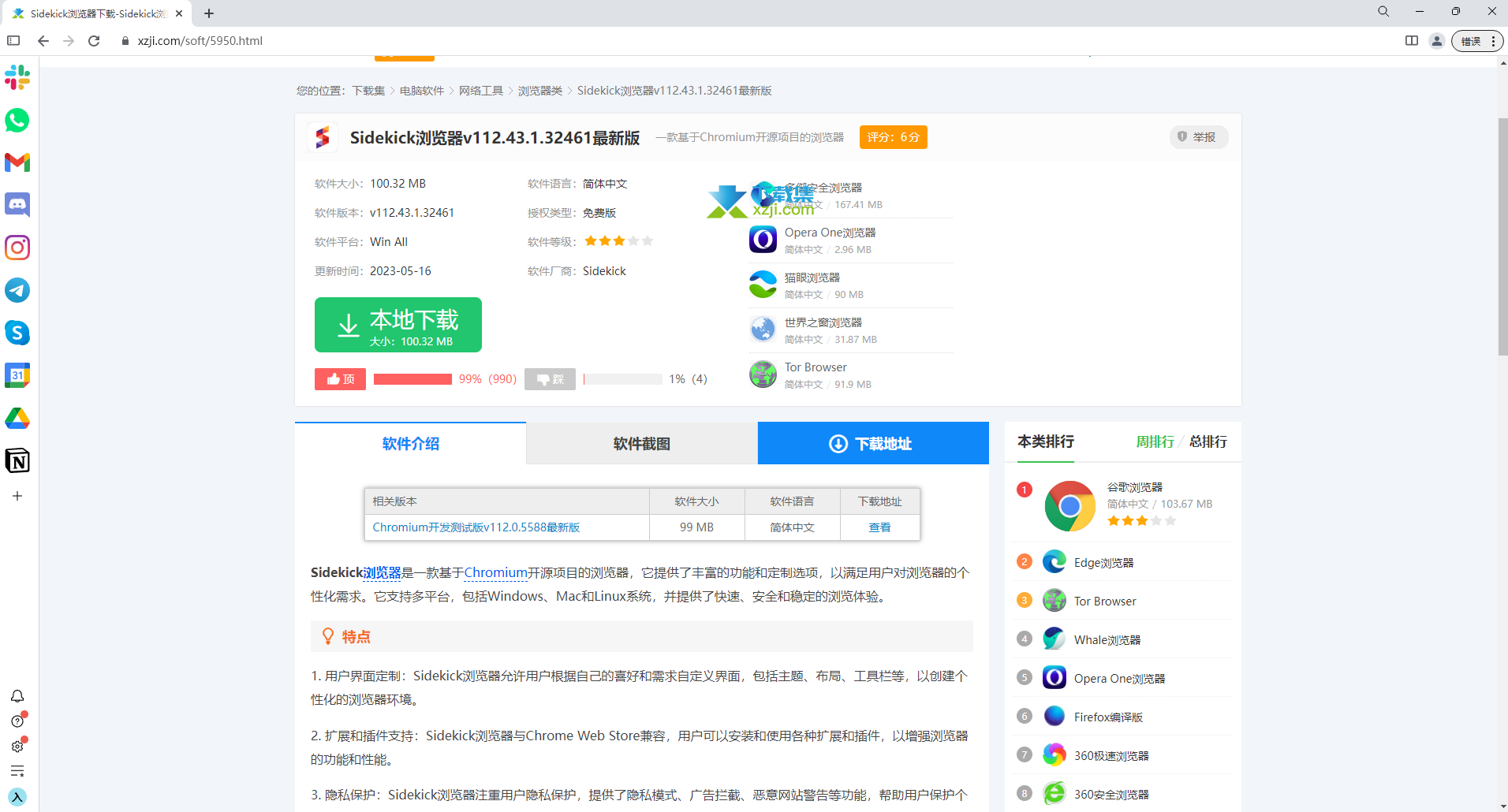This screenshot has width=1508, height=812.
Task: Open Discord app in sidebar
Action: click(17, 205)
